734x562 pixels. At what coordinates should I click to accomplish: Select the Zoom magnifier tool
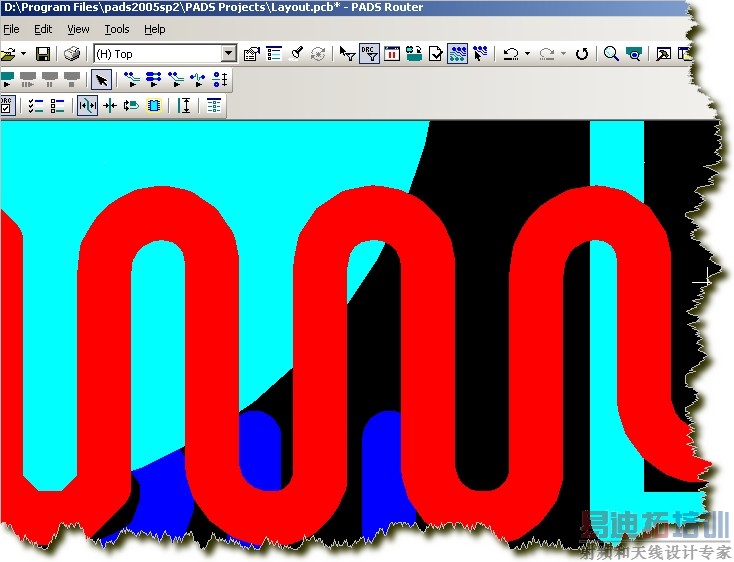click(x=611, y=54)
